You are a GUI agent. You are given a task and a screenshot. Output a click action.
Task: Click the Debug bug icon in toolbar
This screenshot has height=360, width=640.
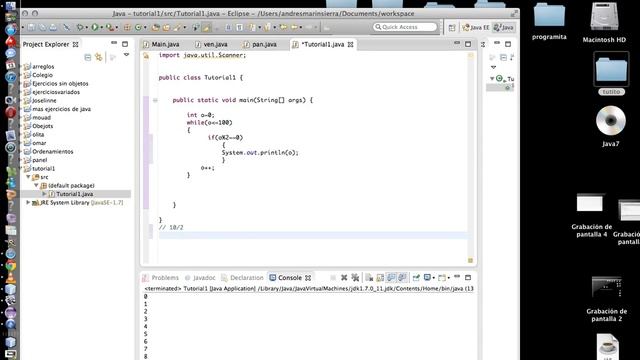(80, 27)
